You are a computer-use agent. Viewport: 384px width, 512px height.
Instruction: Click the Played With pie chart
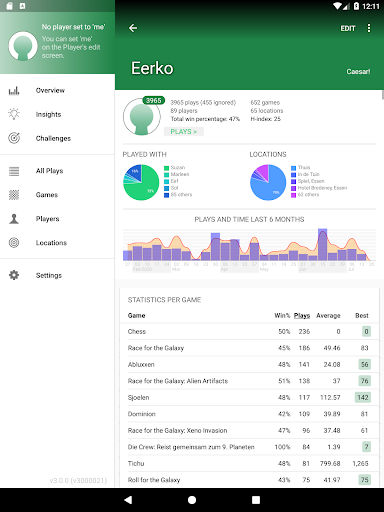click(141, 182)
